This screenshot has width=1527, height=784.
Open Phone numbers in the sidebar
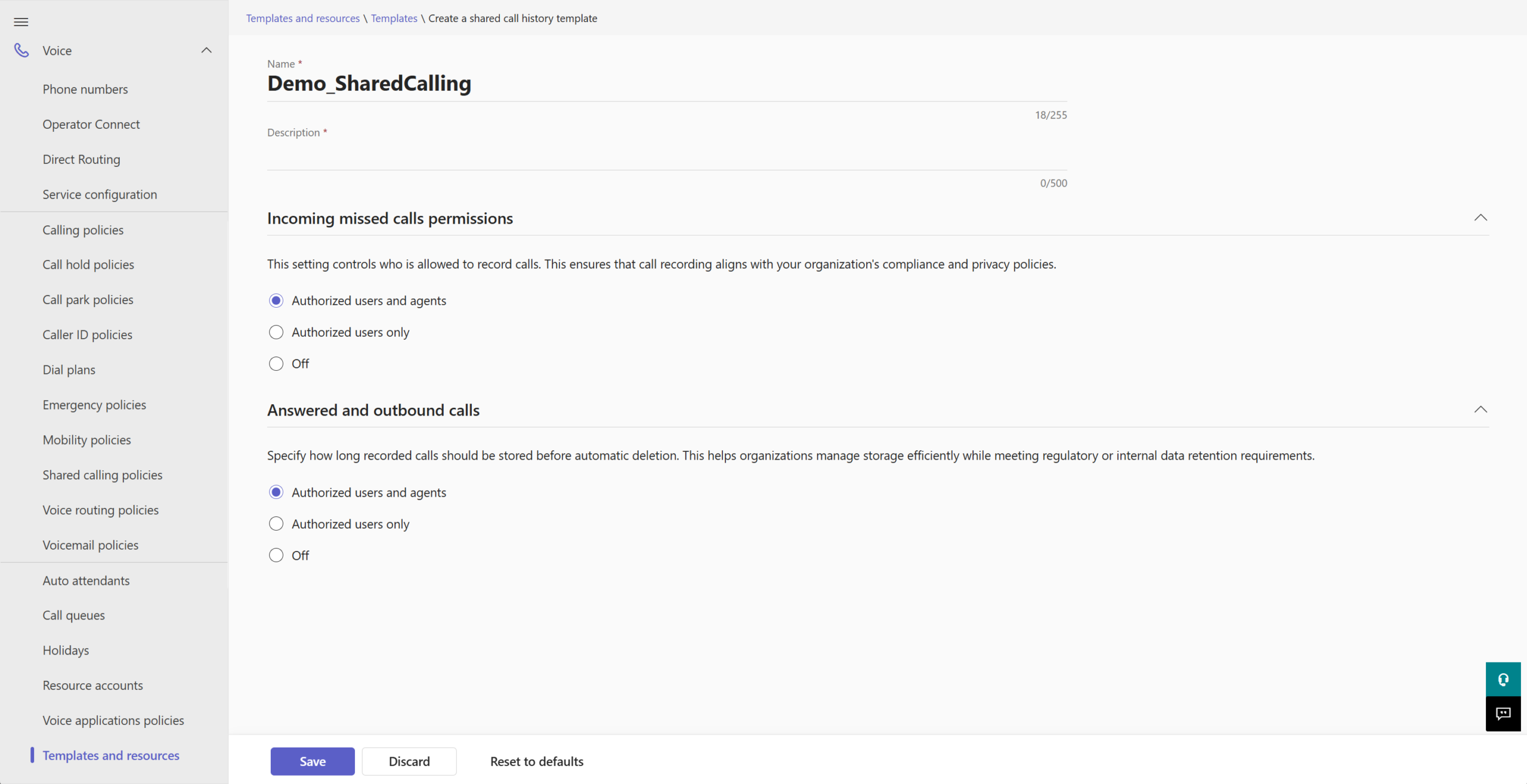85,89
